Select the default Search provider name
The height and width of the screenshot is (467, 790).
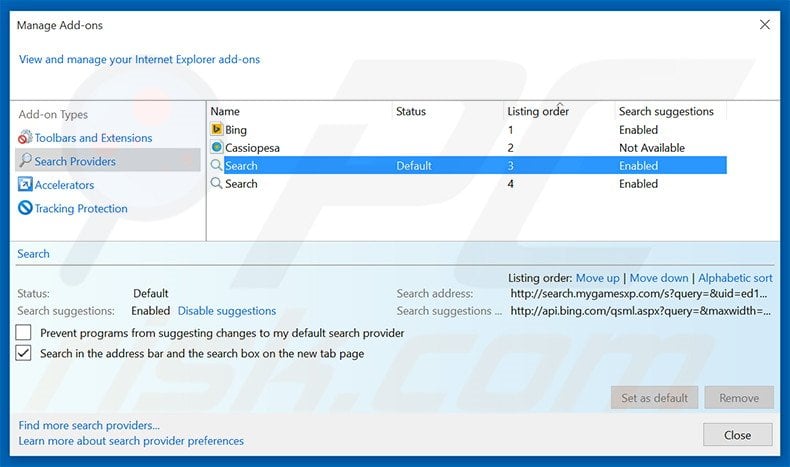241,166
